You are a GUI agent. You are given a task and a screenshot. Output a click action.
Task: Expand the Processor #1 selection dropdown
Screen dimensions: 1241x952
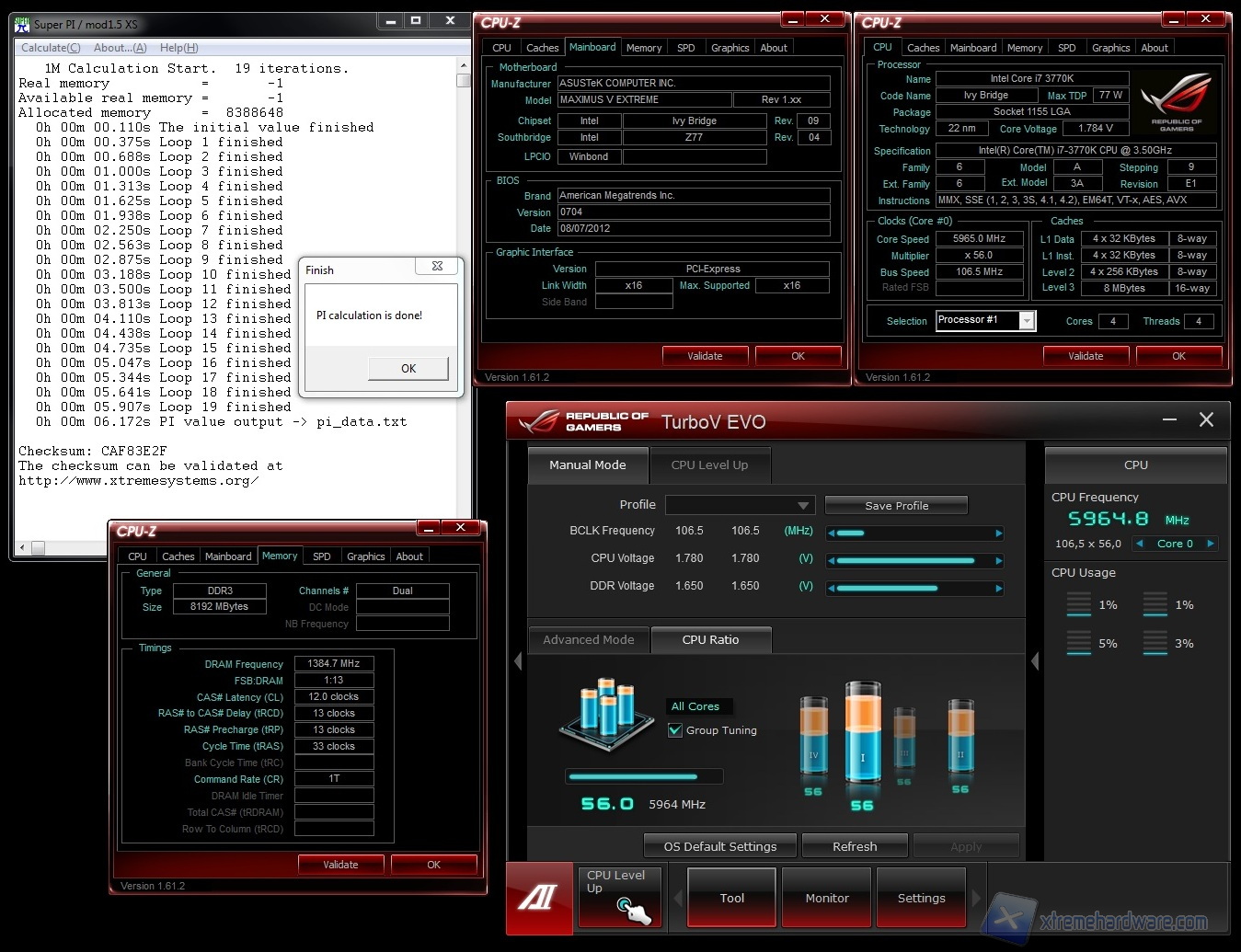tap(1027, 320)
